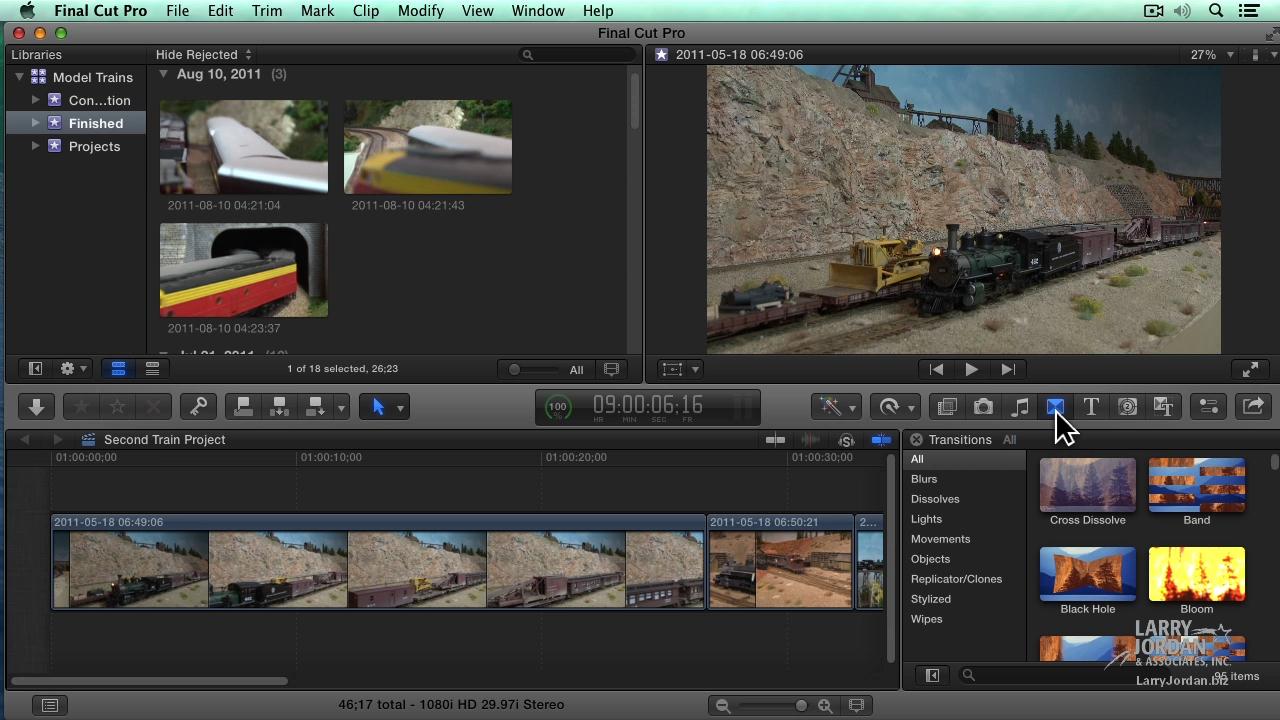Open the Clip menu
This screenshot has height=720, width=1280.
tap(366, 11)
